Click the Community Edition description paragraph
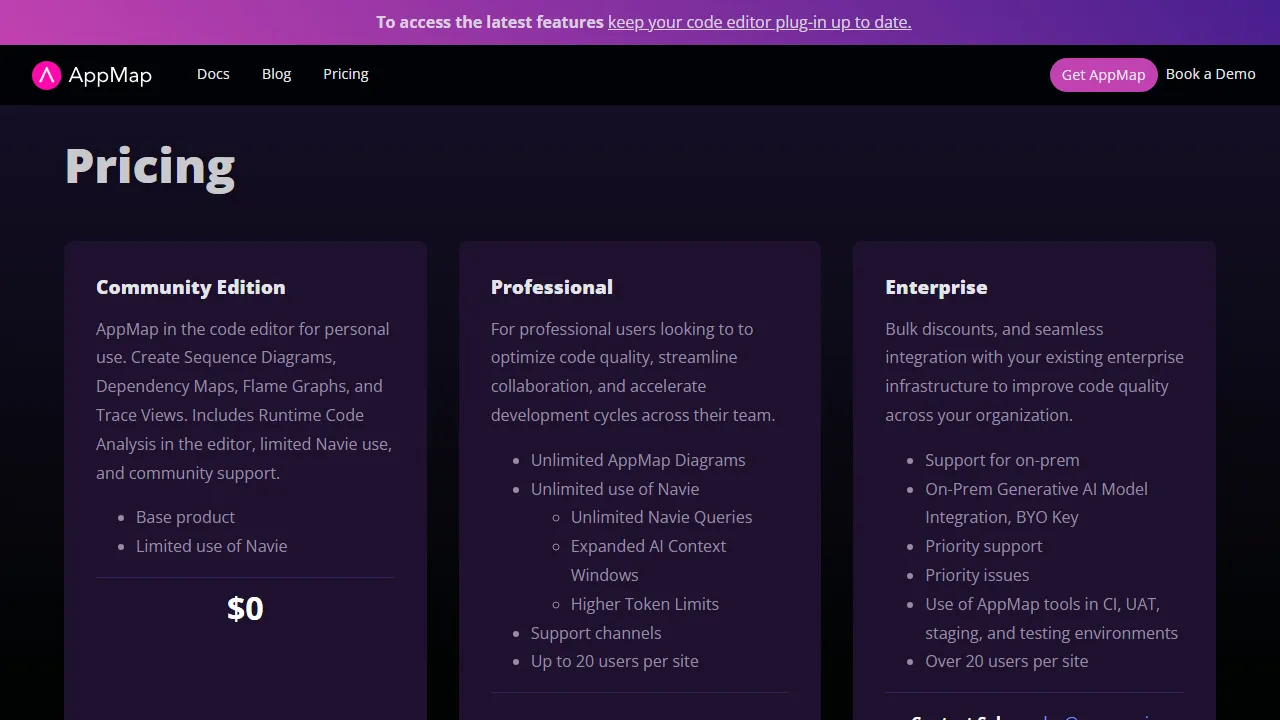 pos(245,401)
